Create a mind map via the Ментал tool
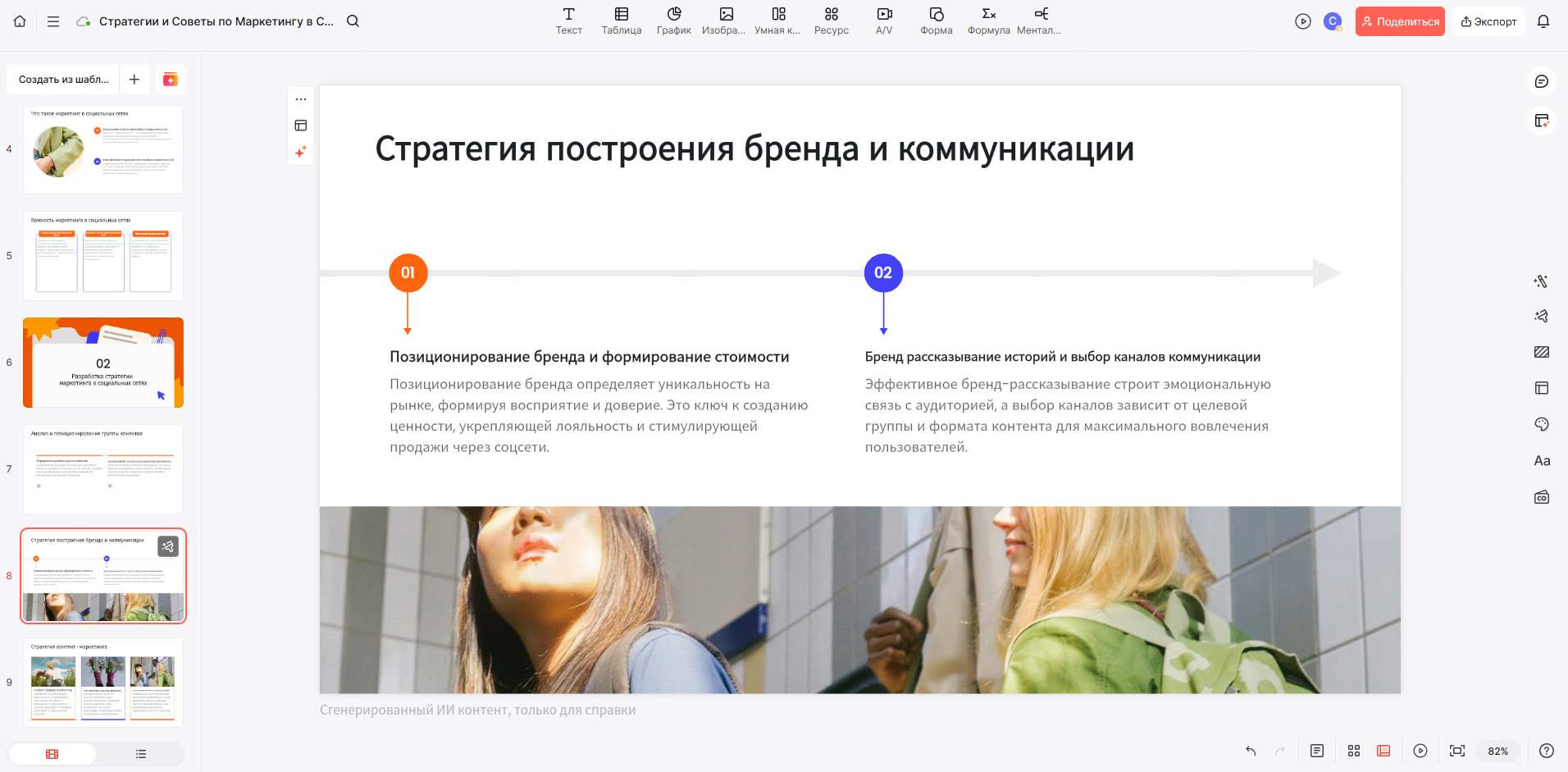The width and height of the screenshot is (1568, 772). [1039, 21]
